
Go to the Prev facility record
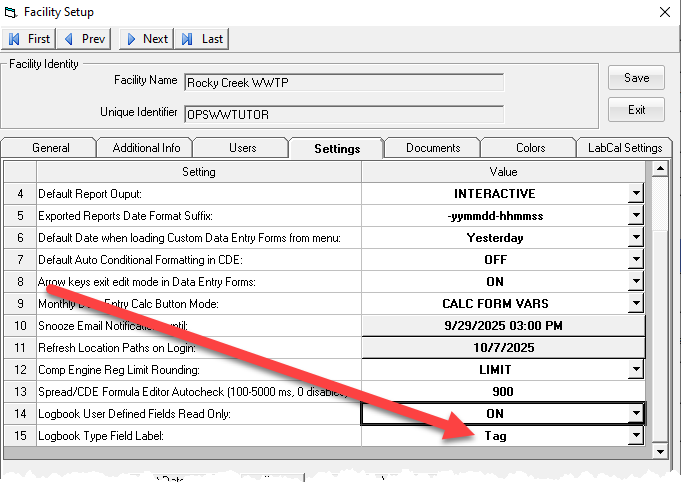(86, 39)
